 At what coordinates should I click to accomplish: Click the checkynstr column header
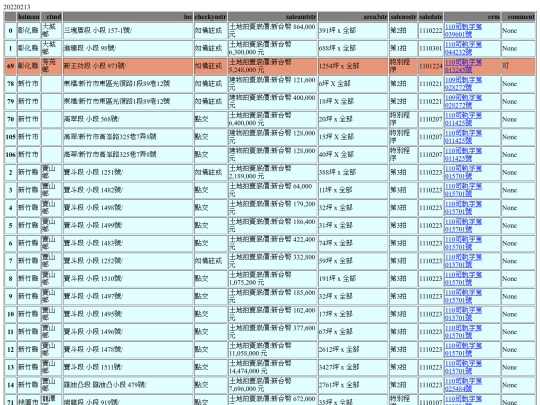(x=210, y=17)
